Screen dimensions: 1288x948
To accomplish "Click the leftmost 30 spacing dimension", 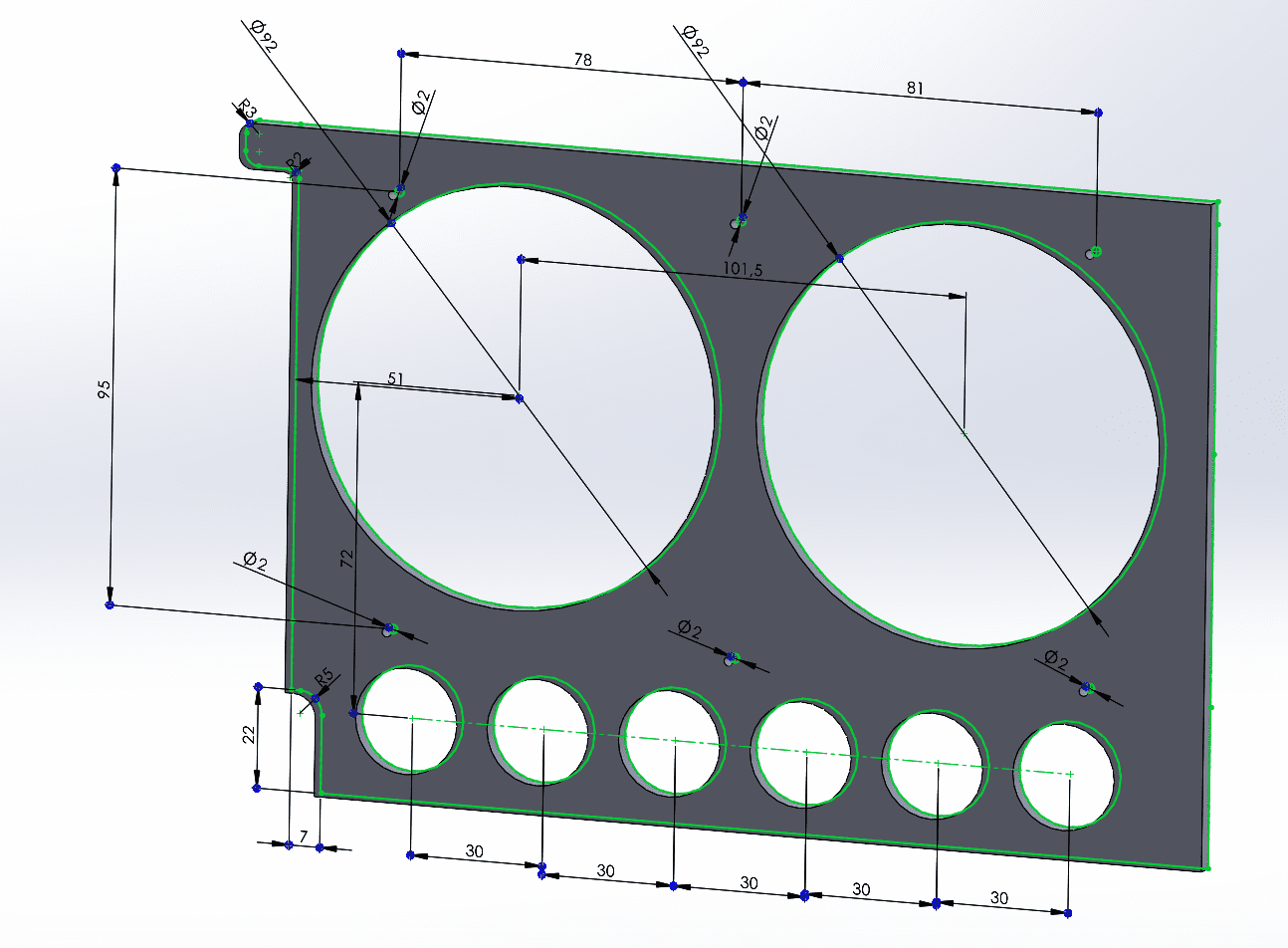I will (475, 851).
